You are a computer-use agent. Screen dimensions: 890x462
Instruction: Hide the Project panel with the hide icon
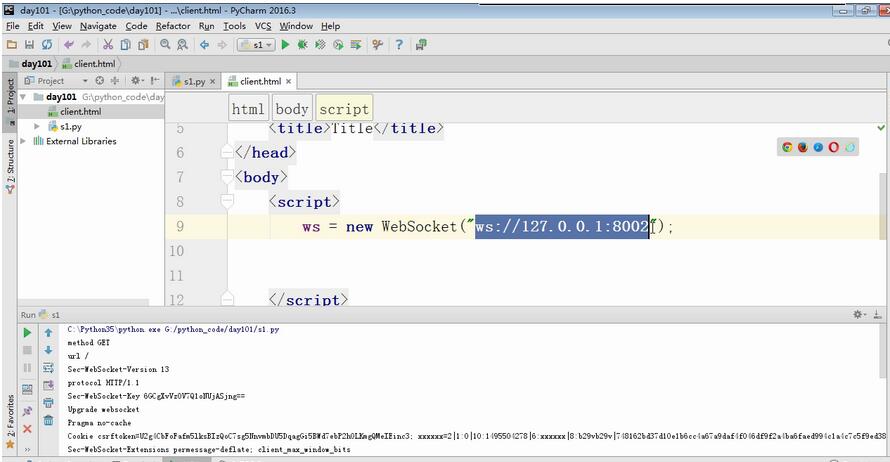point(154,81)
